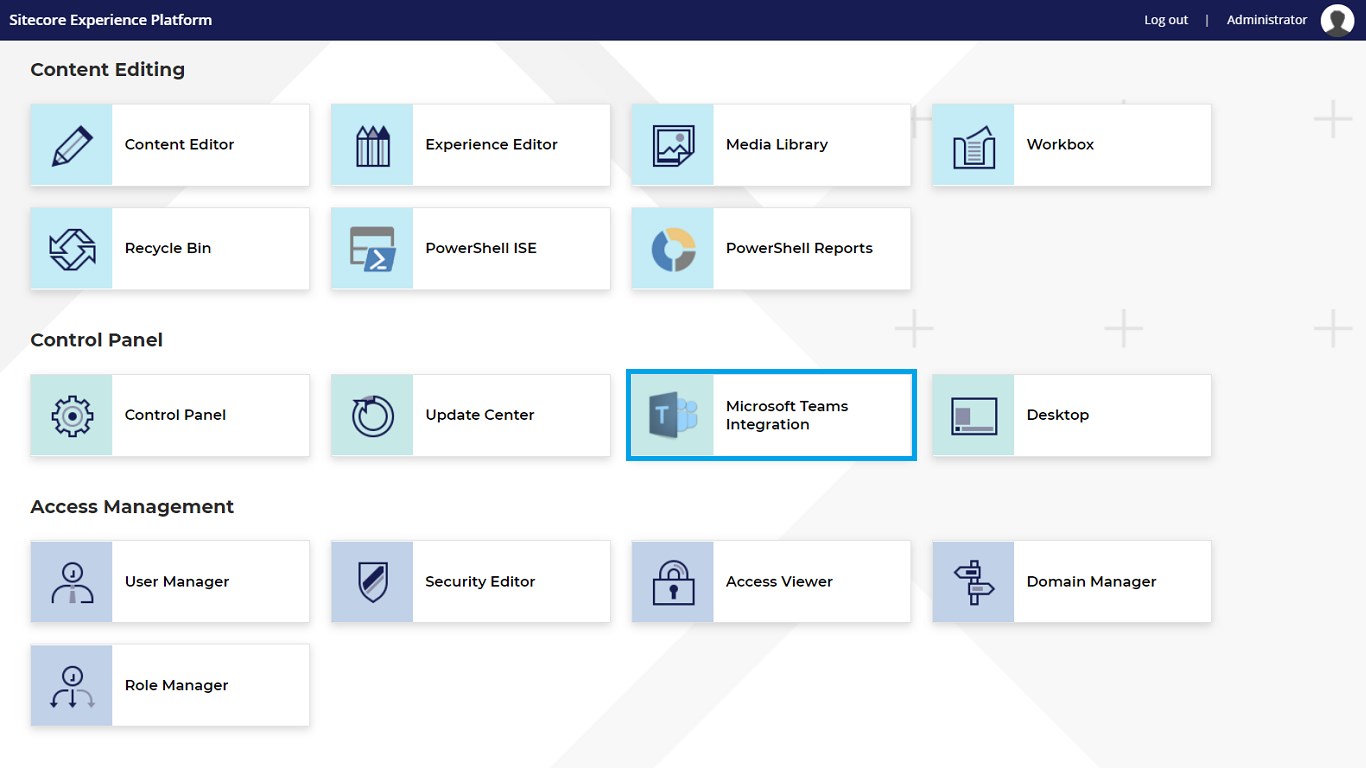Image resolution: width=1366 pixels, height=768 pixels.
Task: Open User Manager person icon
Action: 71,582
